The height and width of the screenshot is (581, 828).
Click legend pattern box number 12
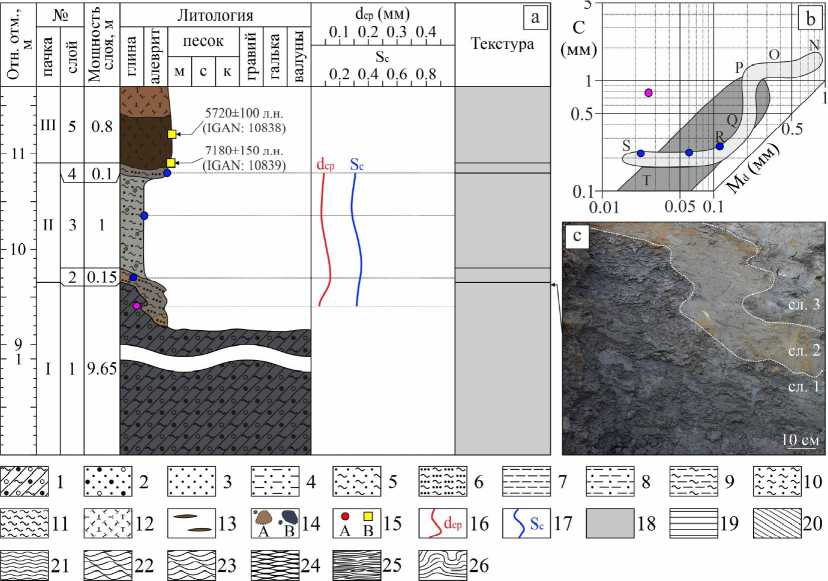[108, 523]
